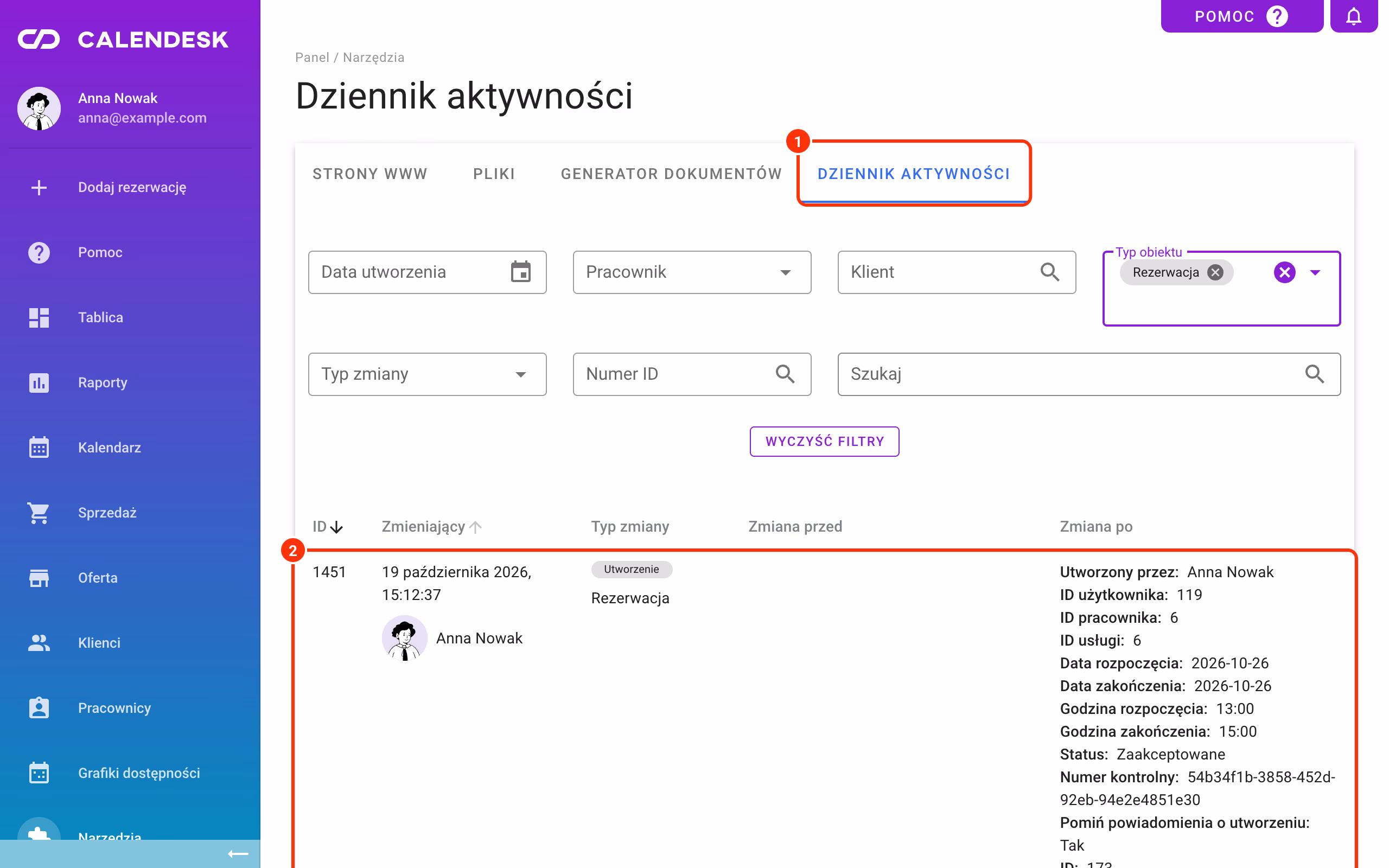The image size is (1389, 868).
Task: Open the date picker calendar icon in Data utworzenia
Action: 520,272
